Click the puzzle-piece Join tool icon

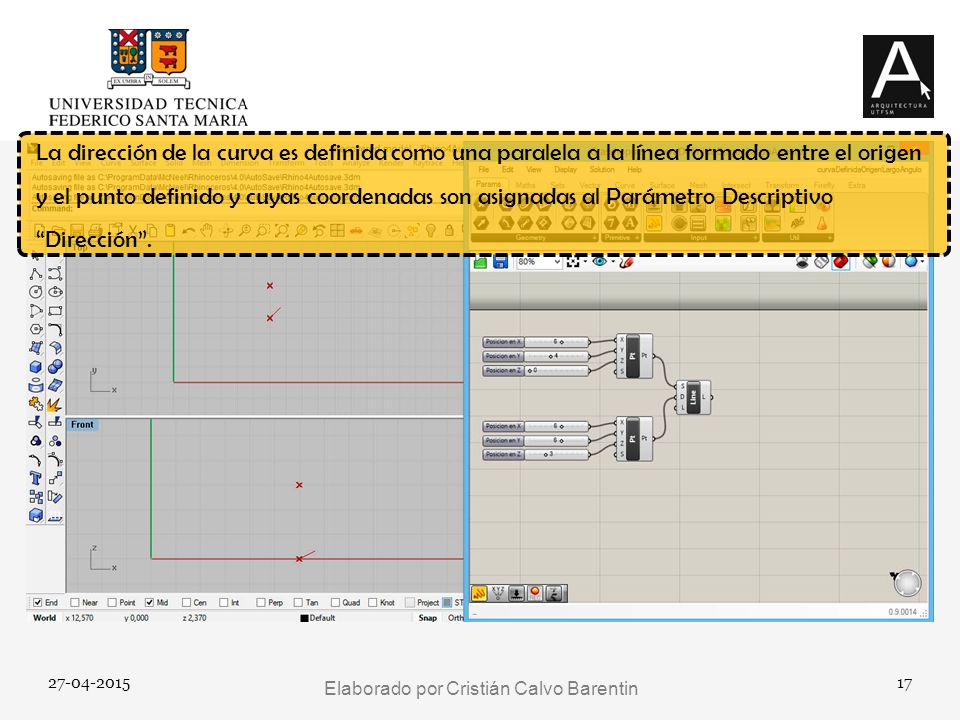point(36,404)
